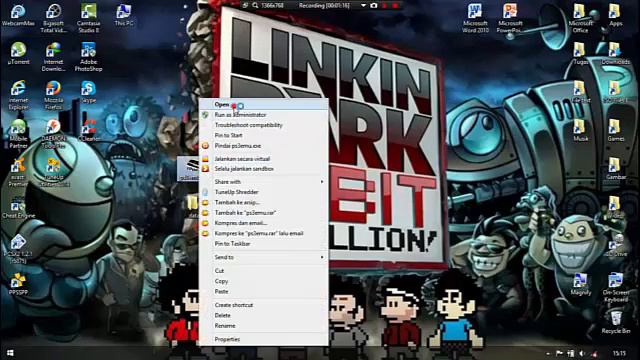The width and height of the screenshot is (640, 360).
Task: Select the Microsoft Office folder
Action: (x=580, y=18)
